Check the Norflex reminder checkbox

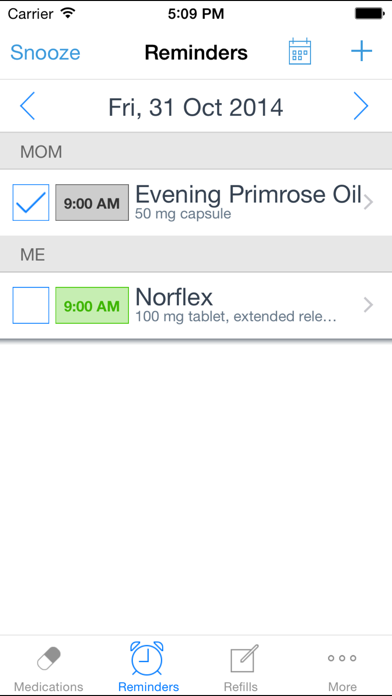click(31, 305)
